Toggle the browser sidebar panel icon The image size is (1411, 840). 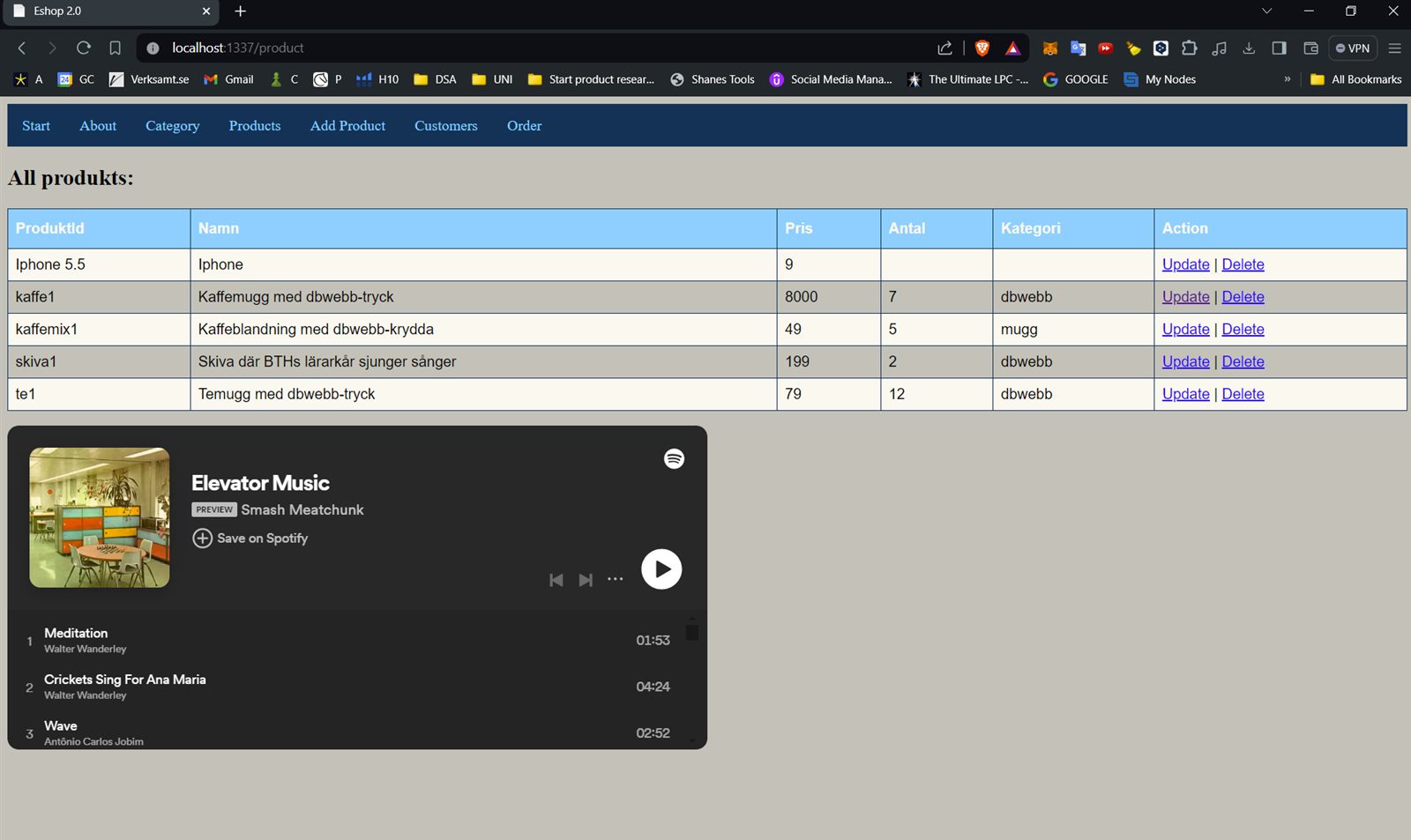click(x=1279, y=48)
